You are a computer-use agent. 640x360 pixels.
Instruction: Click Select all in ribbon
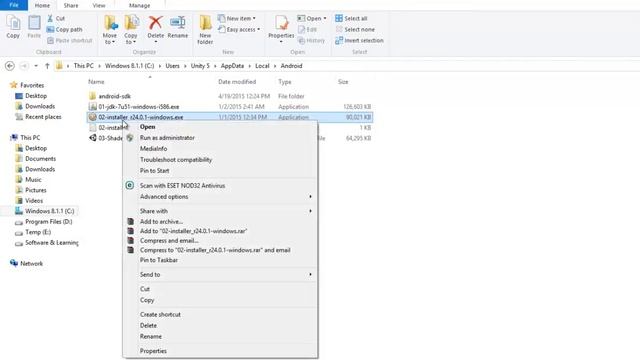[351, 18]
